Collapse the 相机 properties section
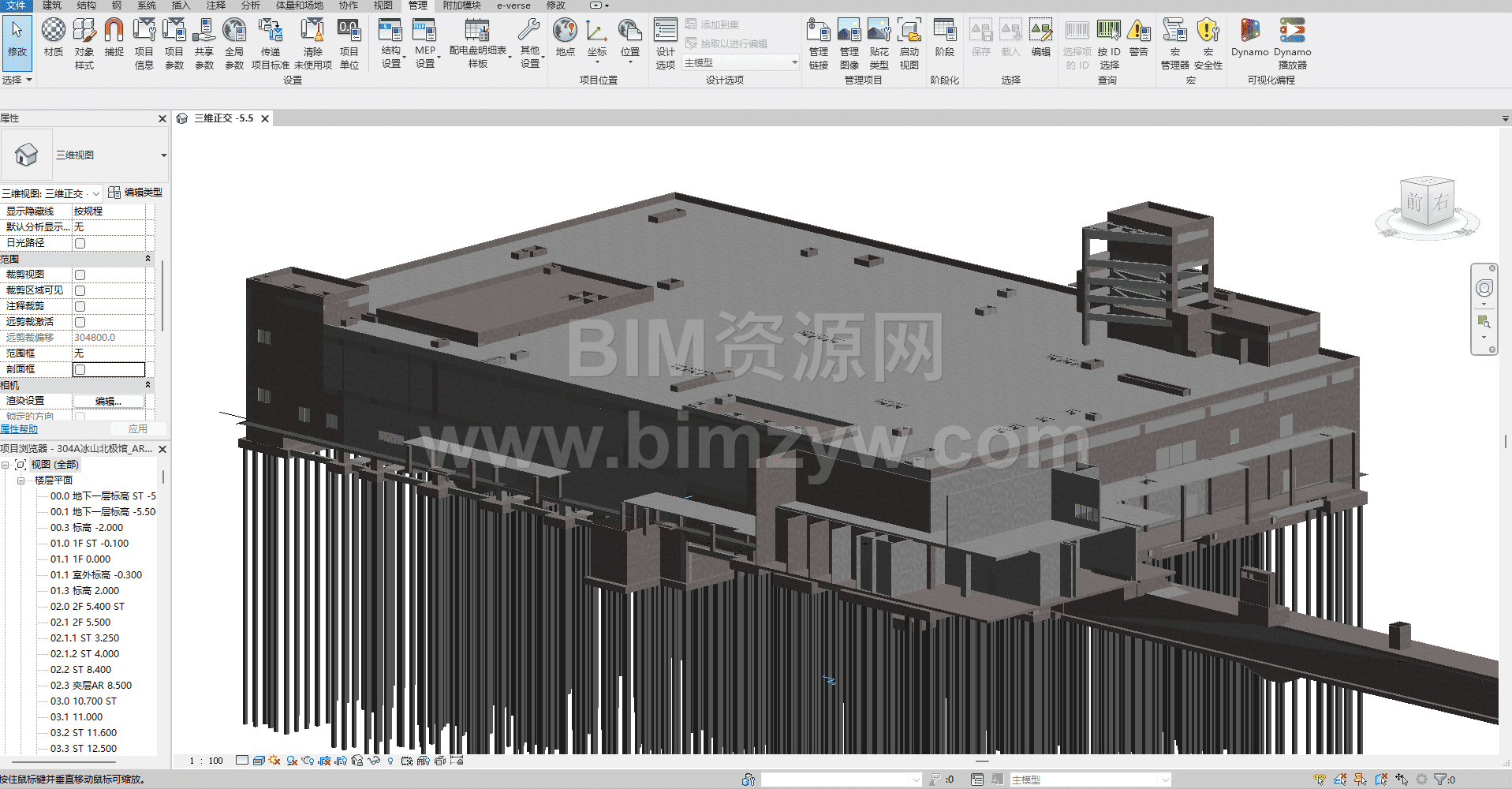The width and height of the screenshot is (1512, 789). [147, 385]
